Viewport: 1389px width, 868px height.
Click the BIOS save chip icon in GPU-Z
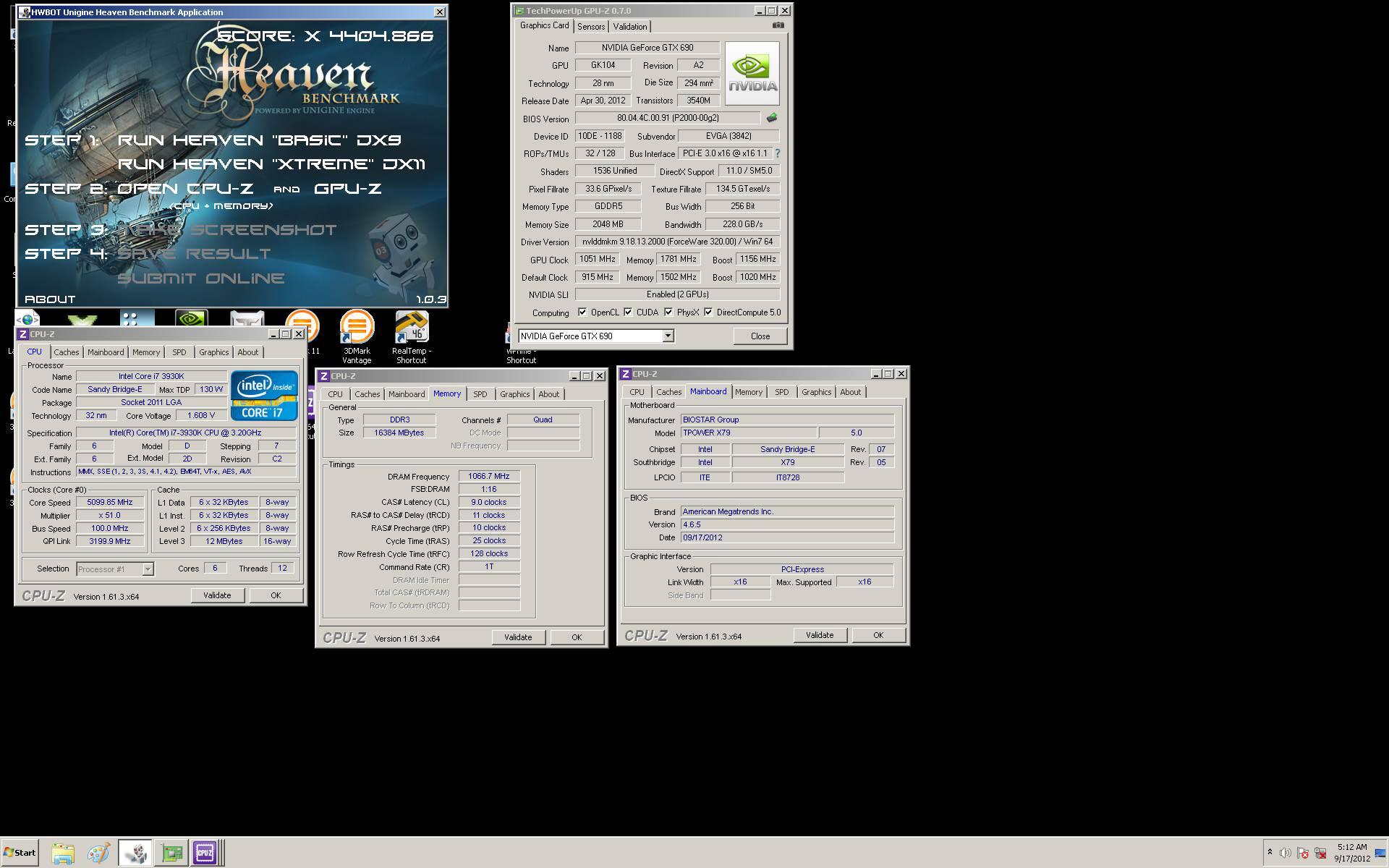(772, 118)
